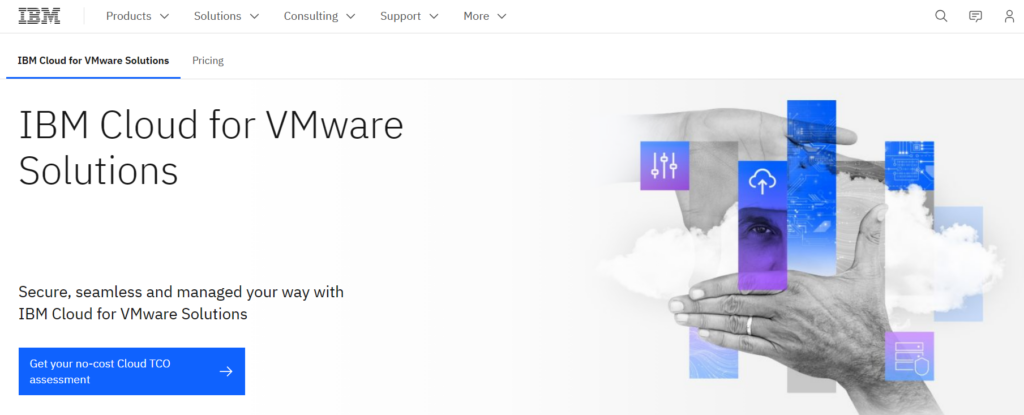Click the tall blue circuit tile
Image resolution: width=1024 pixels, height=415 pixels.
click(x=811, y=170)
